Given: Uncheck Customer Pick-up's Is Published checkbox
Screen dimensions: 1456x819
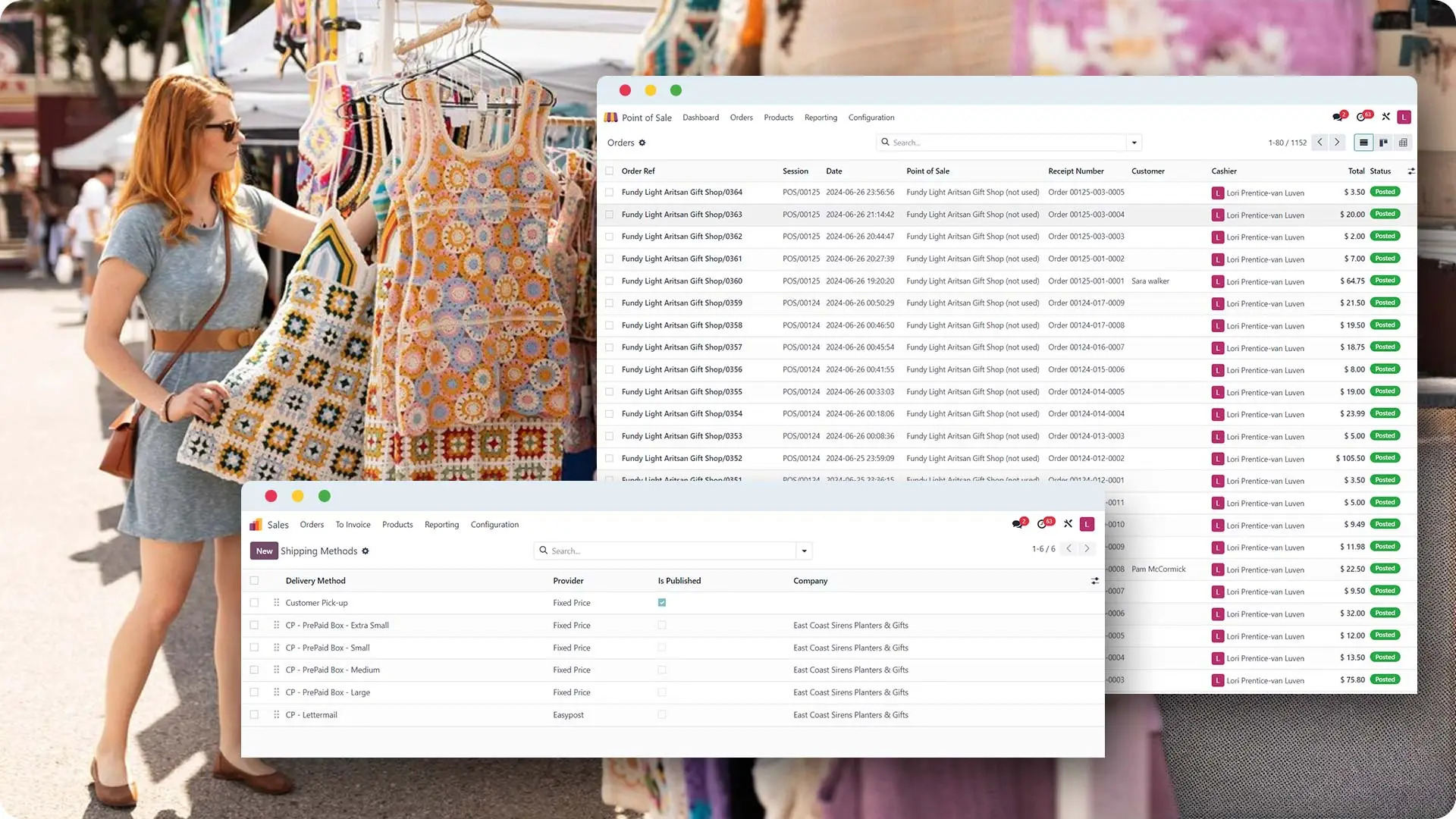Looking at the screenshot, I should [x=661, y=602].
